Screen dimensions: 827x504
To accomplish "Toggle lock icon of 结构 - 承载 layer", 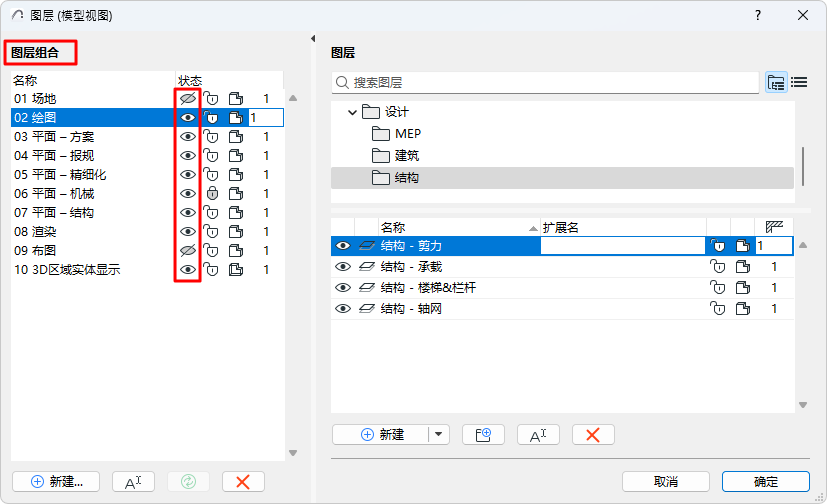I will click(x=717, y=267).
